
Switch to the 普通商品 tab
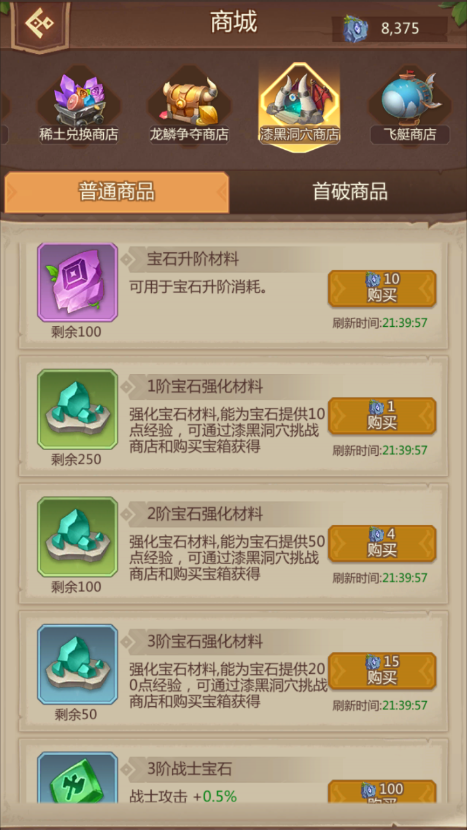pyautogui.click(x=116, y=192)
